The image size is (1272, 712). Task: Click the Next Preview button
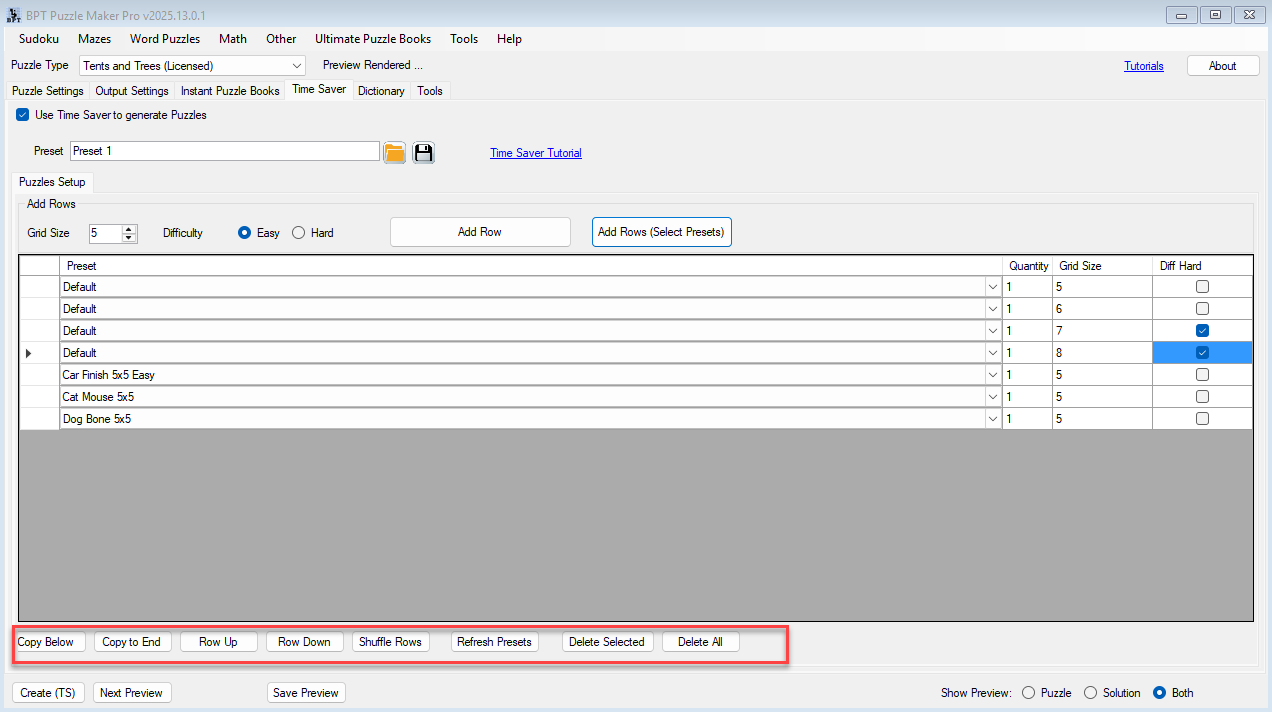click(x=131, y=693)
